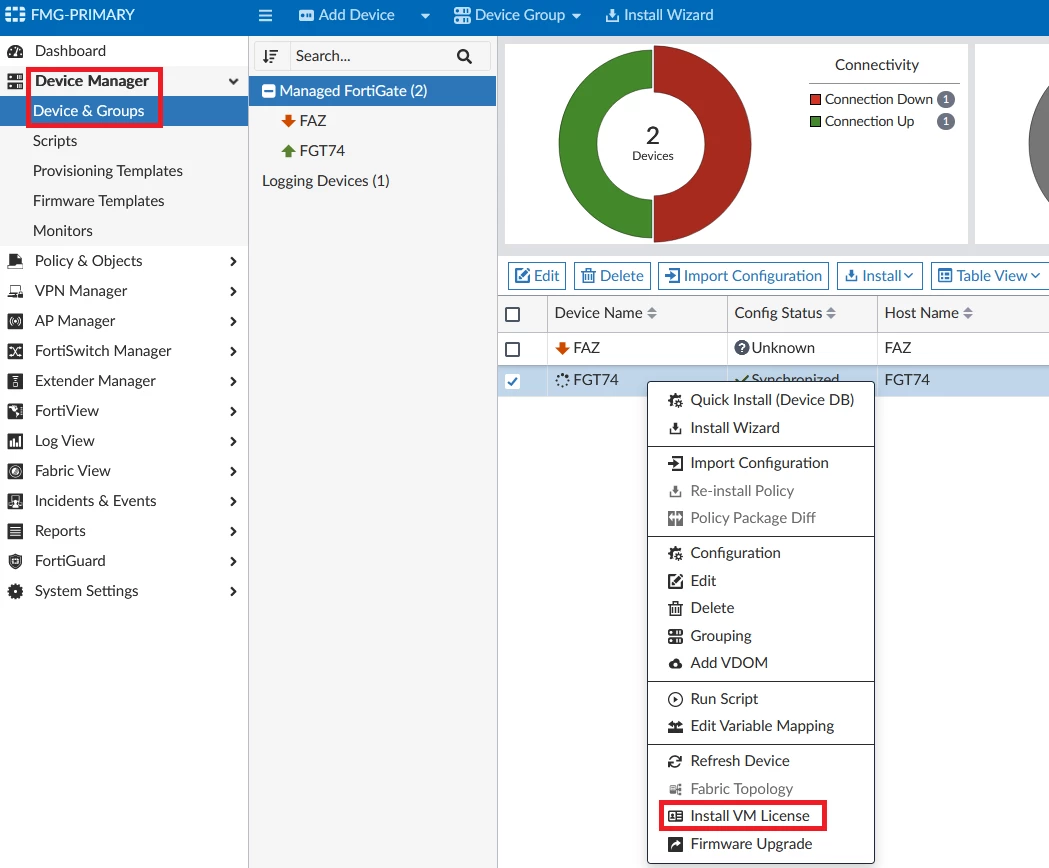1049x868 pixels.
Task: Open the Install dropdown button
Action: point(880,276)
